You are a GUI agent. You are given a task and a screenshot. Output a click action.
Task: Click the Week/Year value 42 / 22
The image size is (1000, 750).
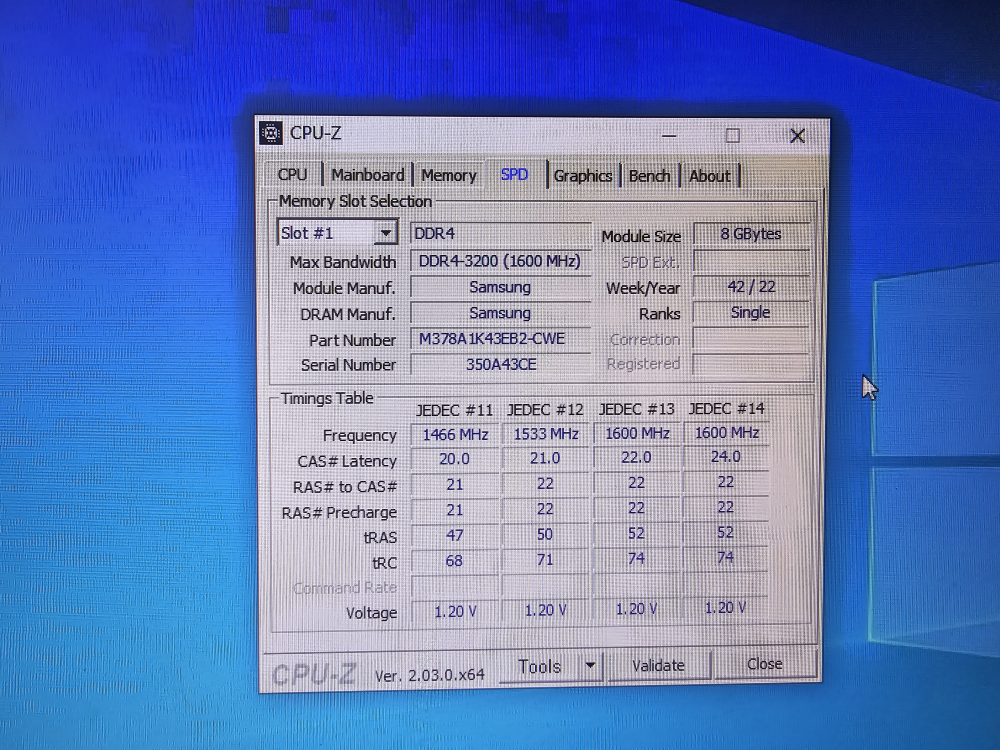coord(751,286)
